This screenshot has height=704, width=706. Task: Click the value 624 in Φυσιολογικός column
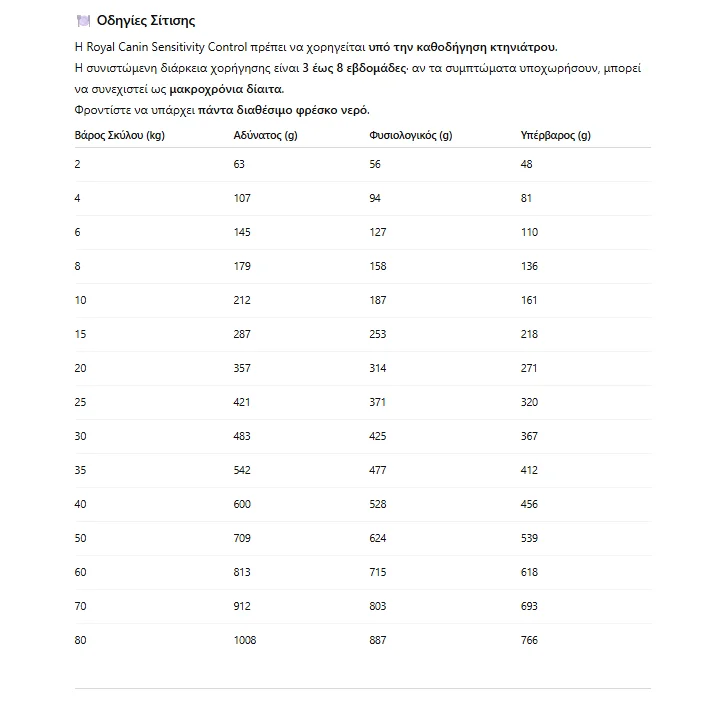click(x=378, y=538)
